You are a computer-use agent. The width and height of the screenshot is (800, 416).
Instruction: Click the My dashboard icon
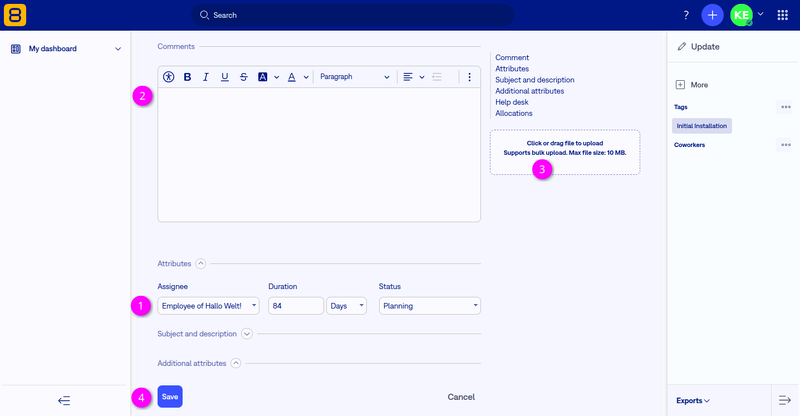coord(16,49)
